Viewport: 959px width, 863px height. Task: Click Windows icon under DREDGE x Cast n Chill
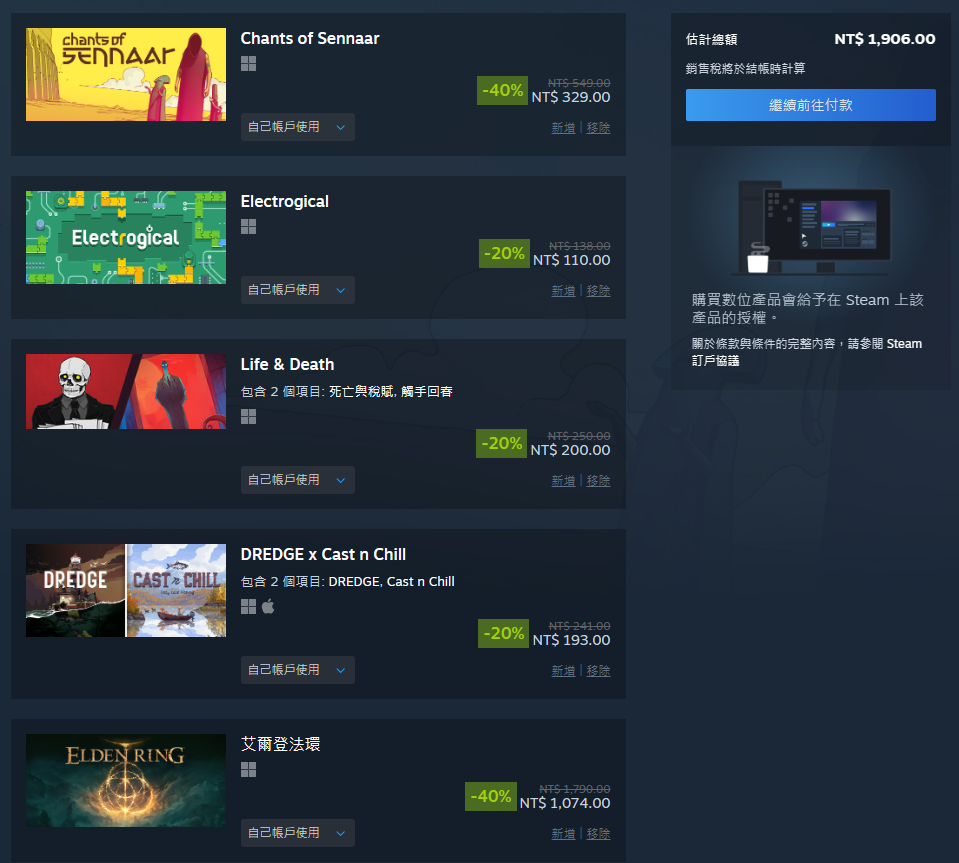[x=248, y=607]
